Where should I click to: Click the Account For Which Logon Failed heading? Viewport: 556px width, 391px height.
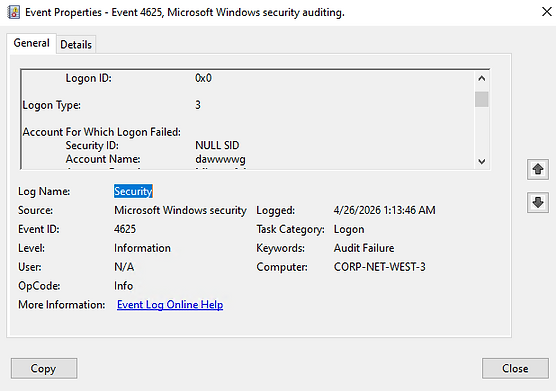(x=102, y=132)
